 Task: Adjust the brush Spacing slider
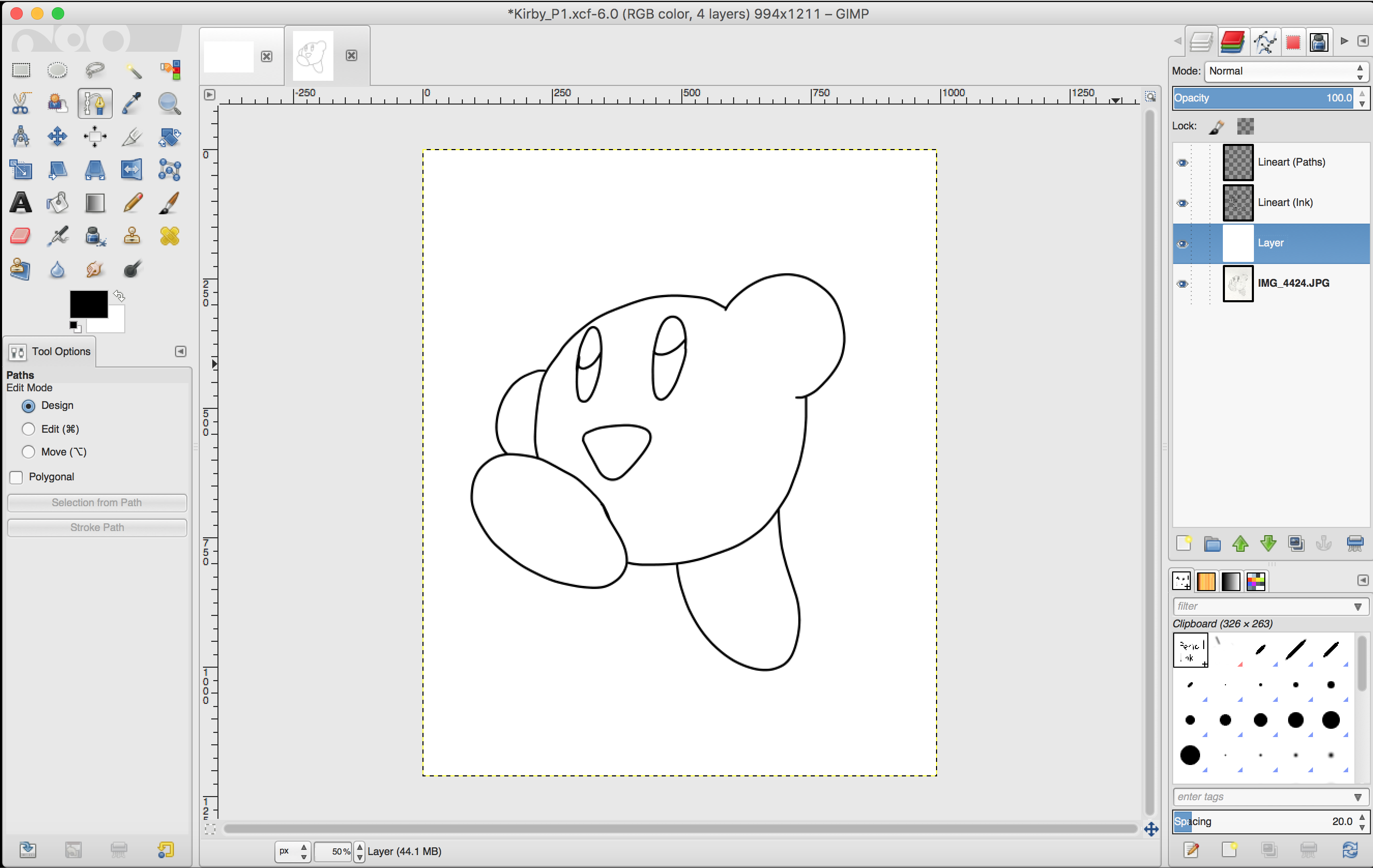(1262, 821)
